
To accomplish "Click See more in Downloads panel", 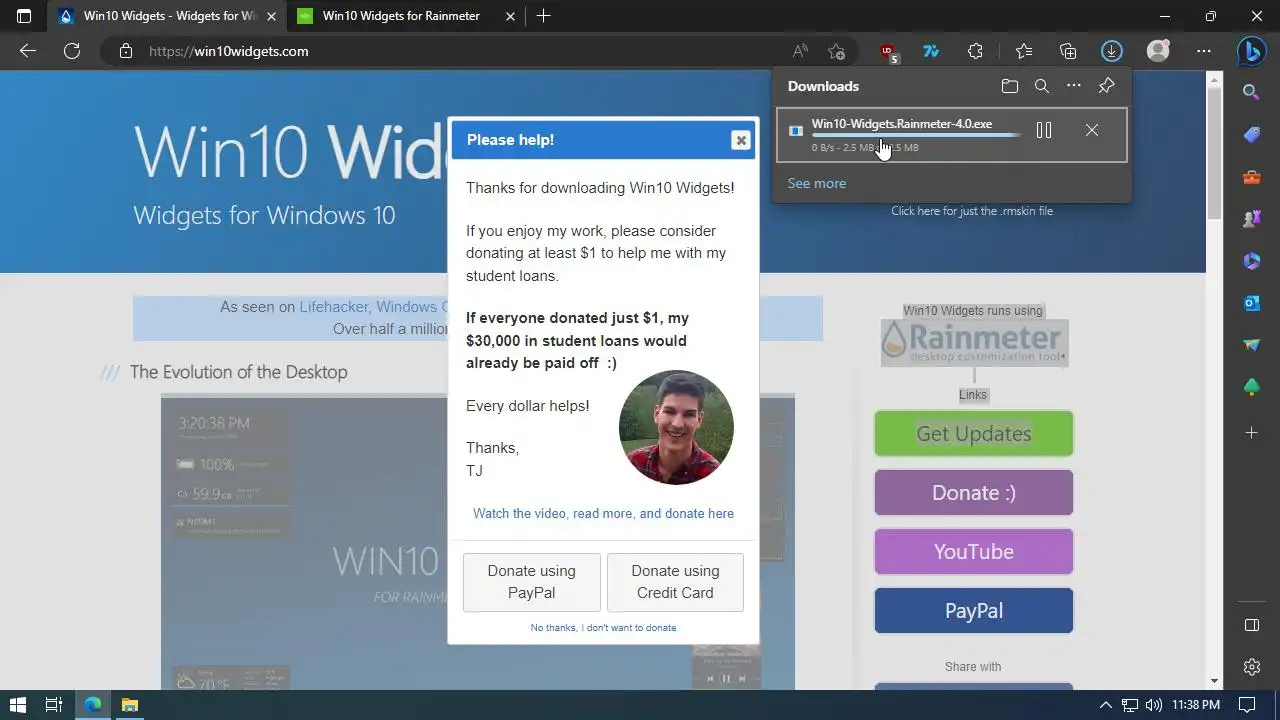I will tap(817, 183).
